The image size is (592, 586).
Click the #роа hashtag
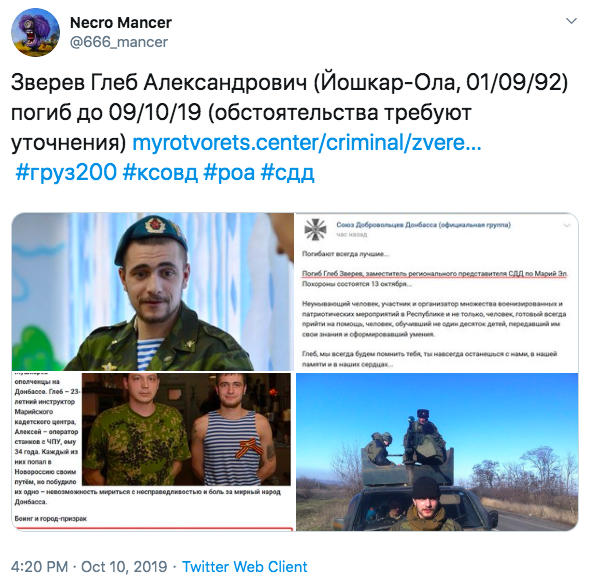tap(229, 173)
